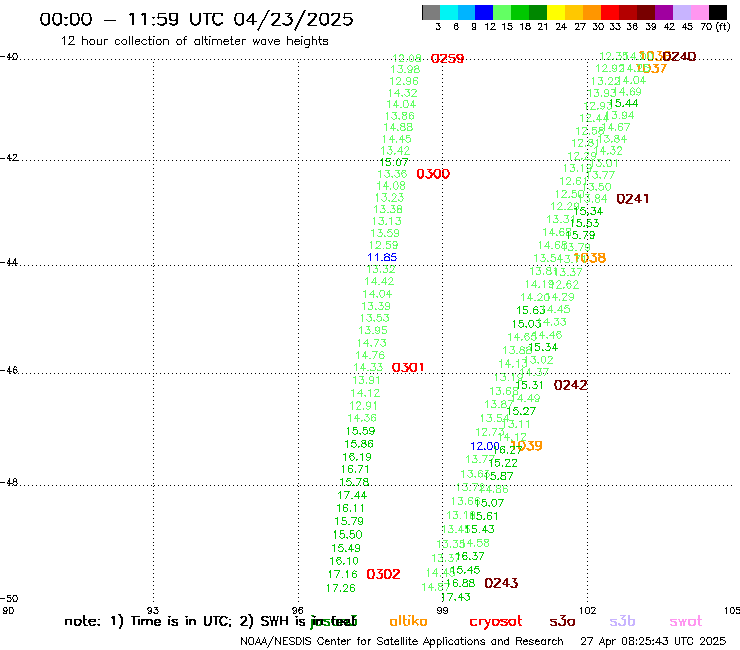
Task: Click the pure blue swatch in the color scale
Action: pyautogui.click(x=484, y=12)
